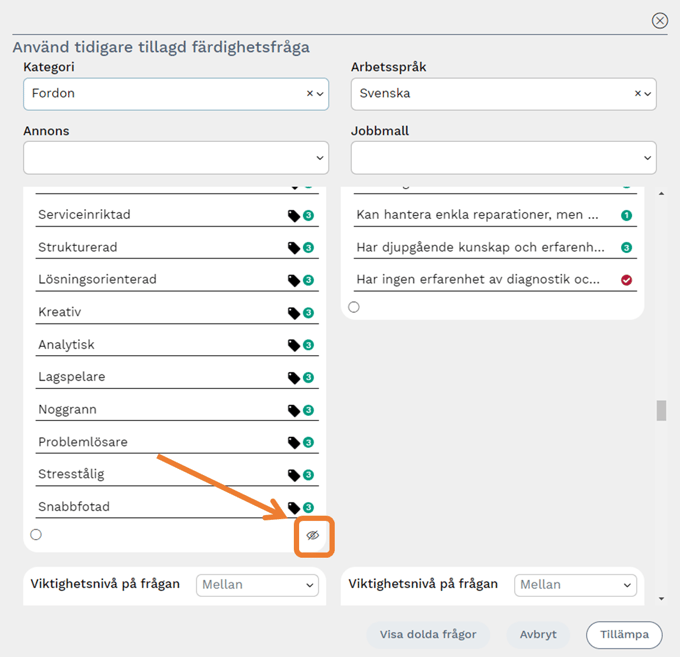Click green 3 badge next to Snabbfotad
Viewport: 680px width, 657px height.
click(x=309, y=508)
